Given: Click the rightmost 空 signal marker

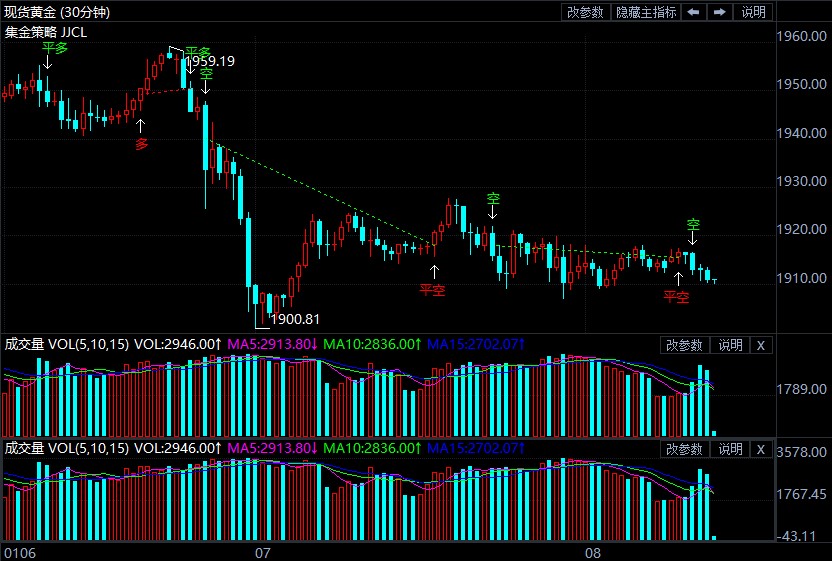Looking at the screenshot, I should tap(693, 225).
